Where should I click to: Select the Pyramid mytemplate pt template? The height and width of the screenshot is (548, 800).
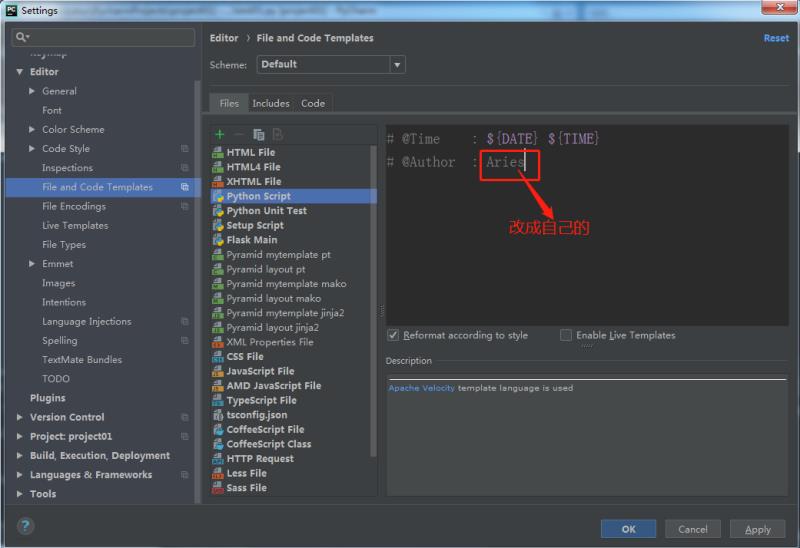(x=279, y=255)
